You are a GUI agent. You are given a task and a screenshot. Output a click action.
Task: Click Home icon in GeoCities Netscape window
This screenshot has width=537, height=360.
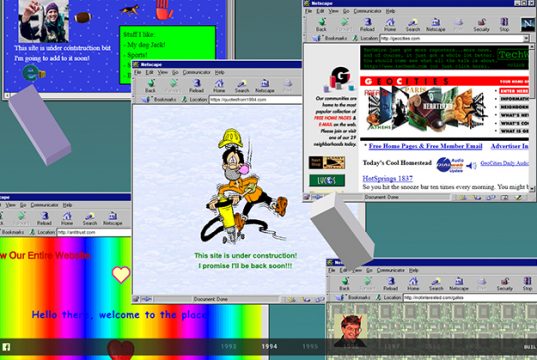coord(390,25)
